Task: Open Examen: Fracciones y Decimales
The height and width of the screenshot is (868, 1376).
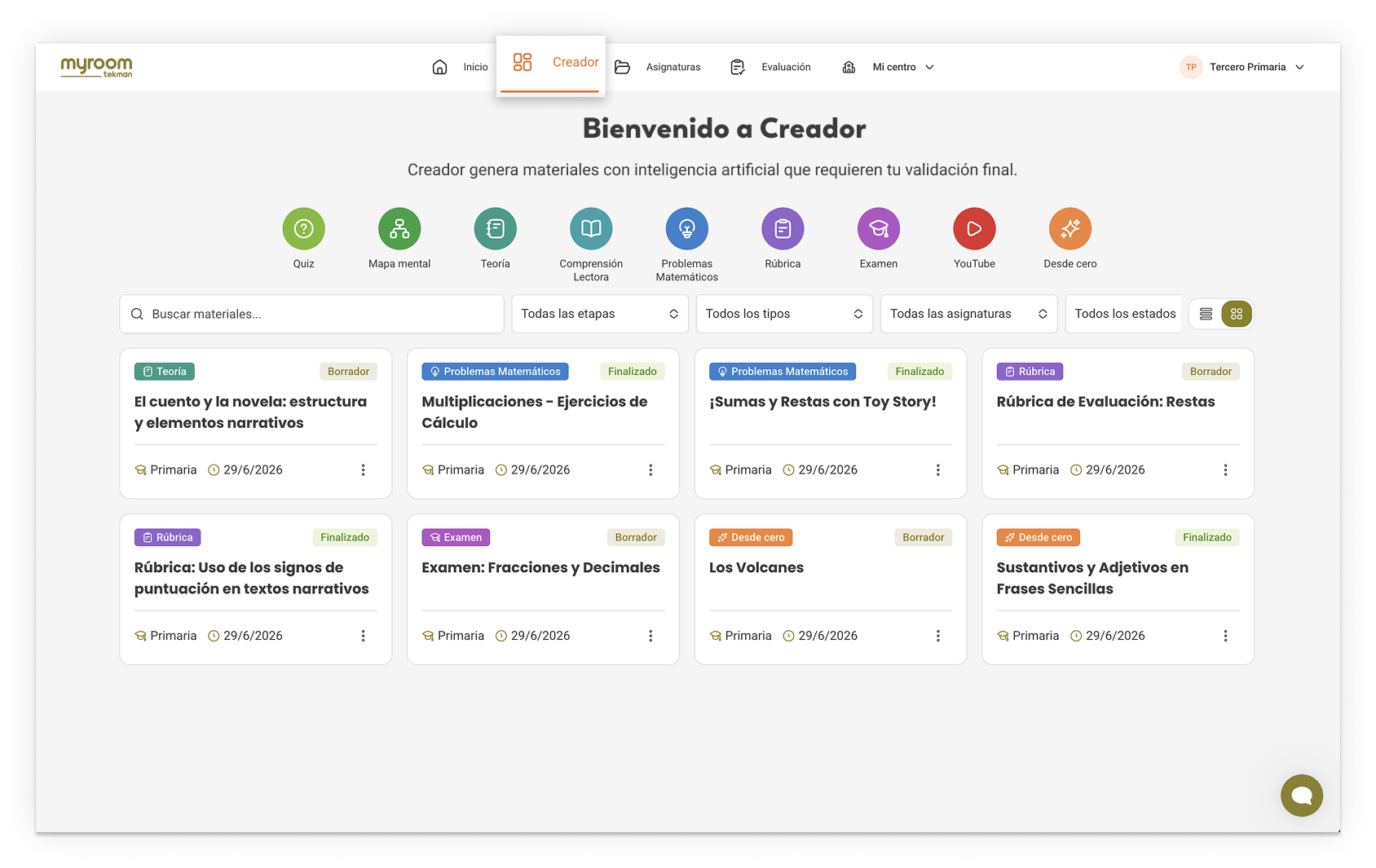Action: pos(540,567)
